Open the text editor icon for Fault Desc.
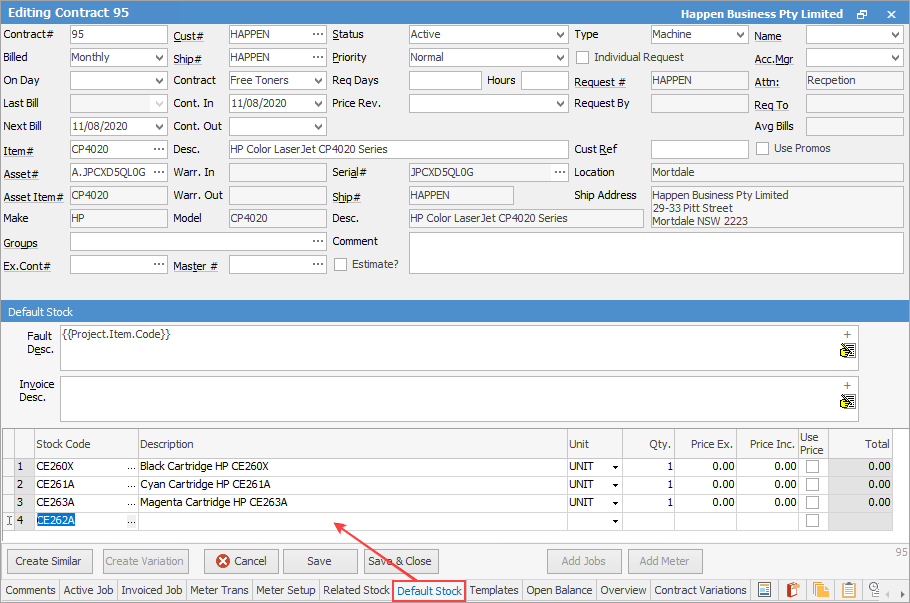 848,351
